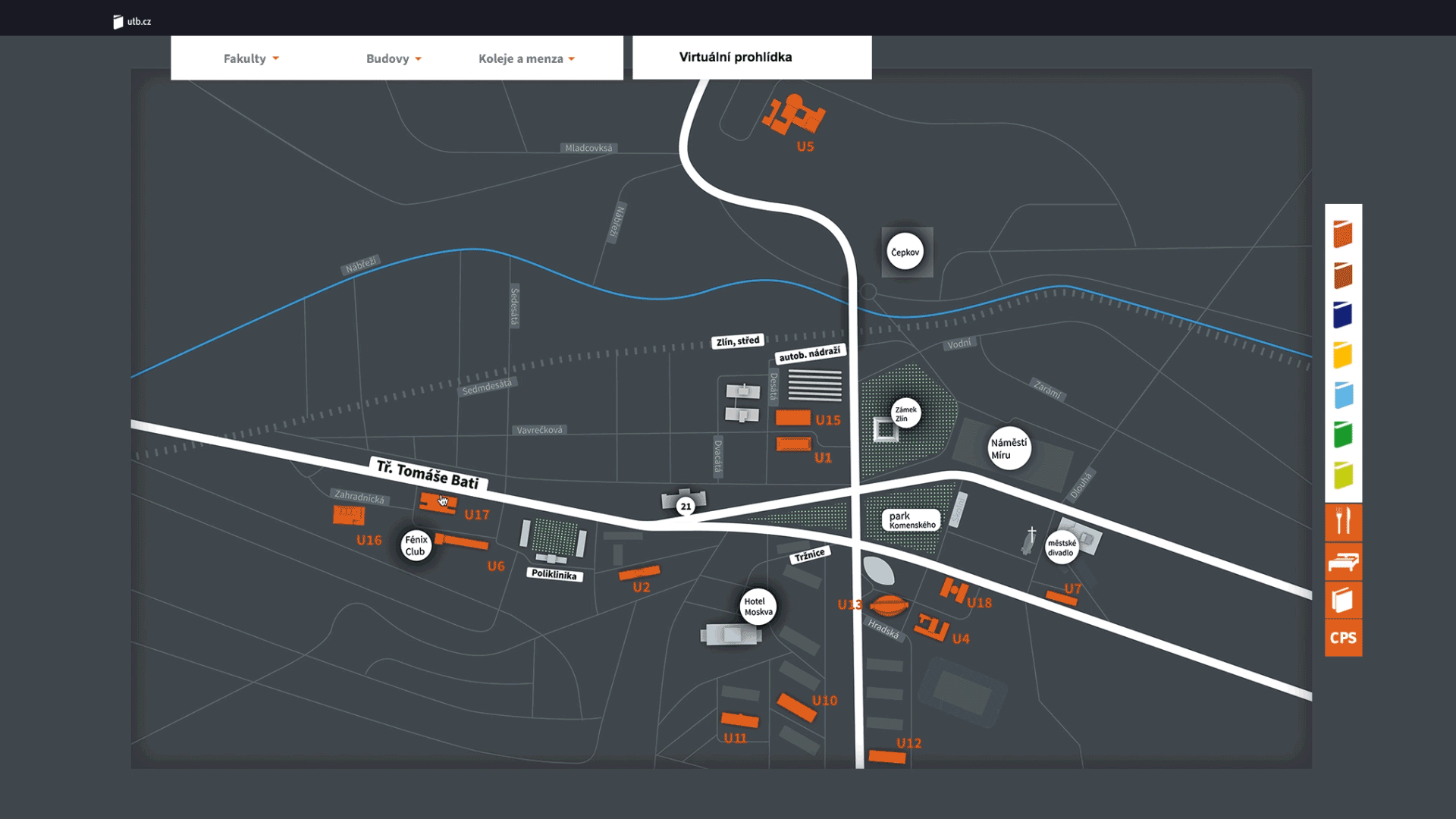Select the orange U15 building
Image resolution: width=1456 pixels, height=819 pixels.
792,418
